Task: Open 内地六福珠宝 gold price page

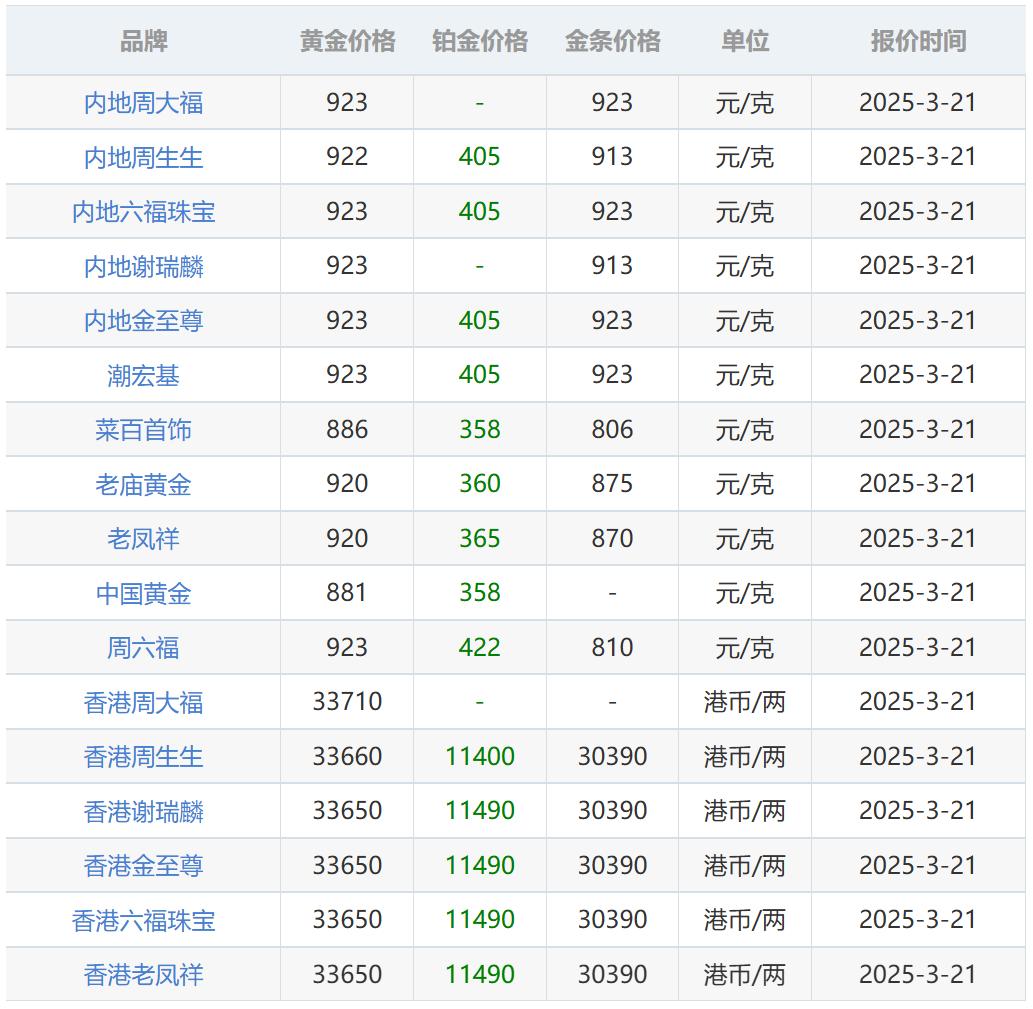Action: [143, 212]
